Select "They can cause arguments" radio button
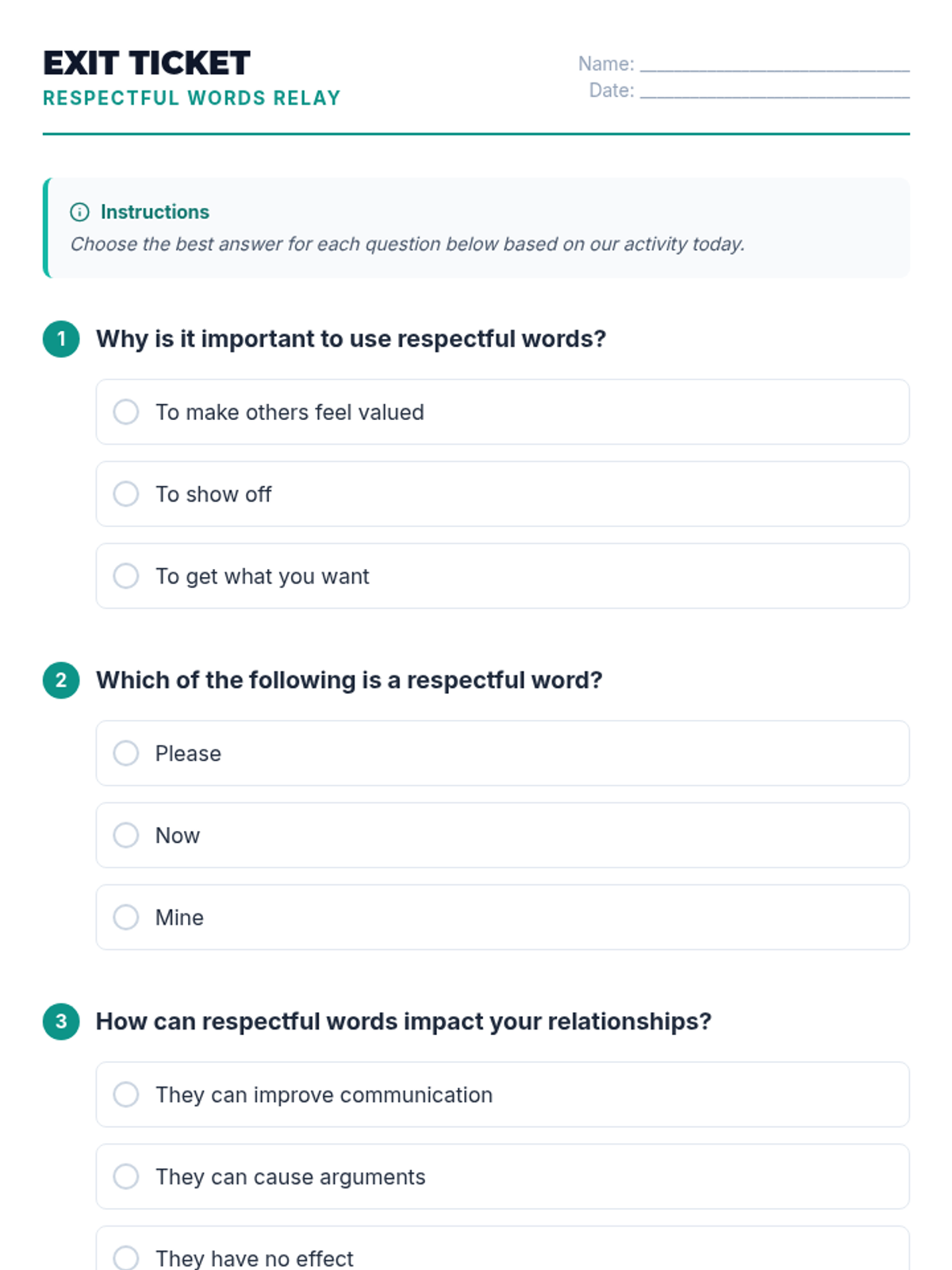The height and width of the screenshot is (1270, 952). [x=126, y=1176]
